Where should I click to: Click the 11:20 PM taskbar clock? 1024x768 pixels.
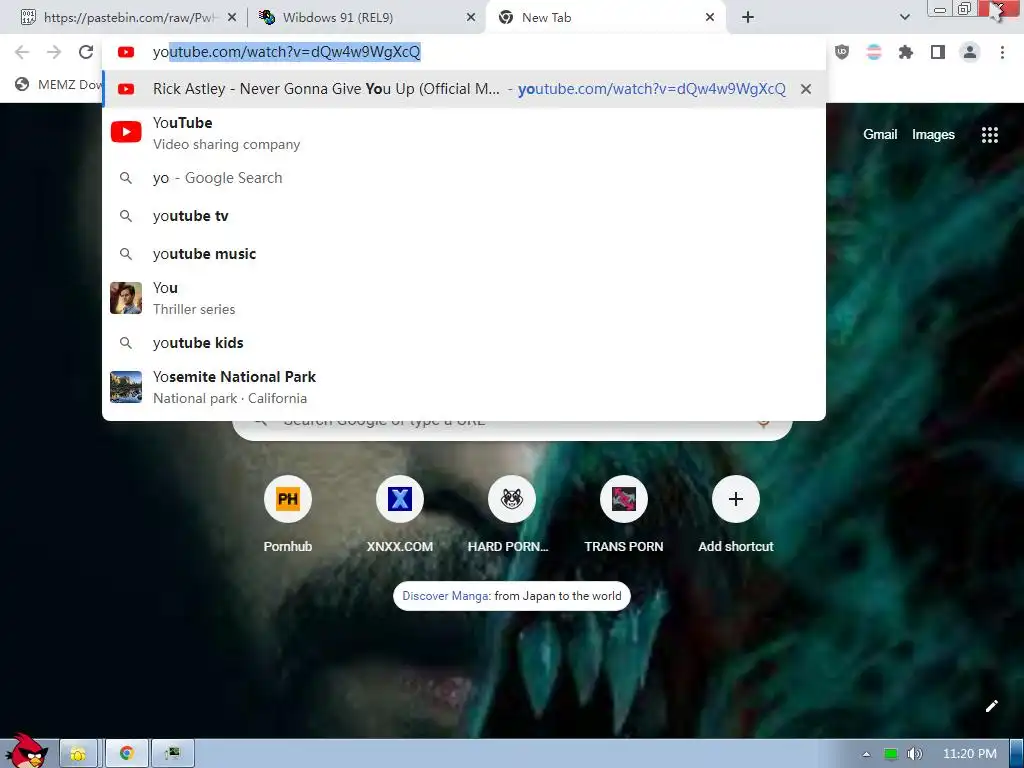click(x=969, y=754)
